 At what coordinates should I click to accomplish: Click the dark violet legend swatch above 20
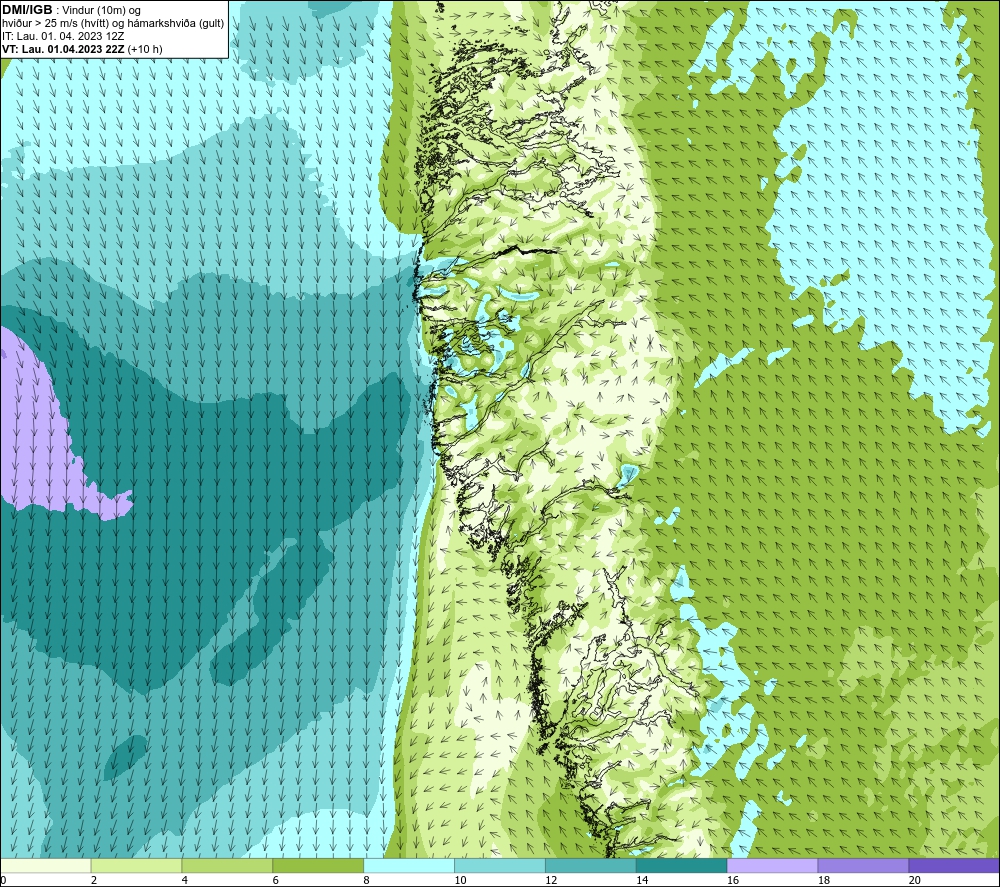954,865
